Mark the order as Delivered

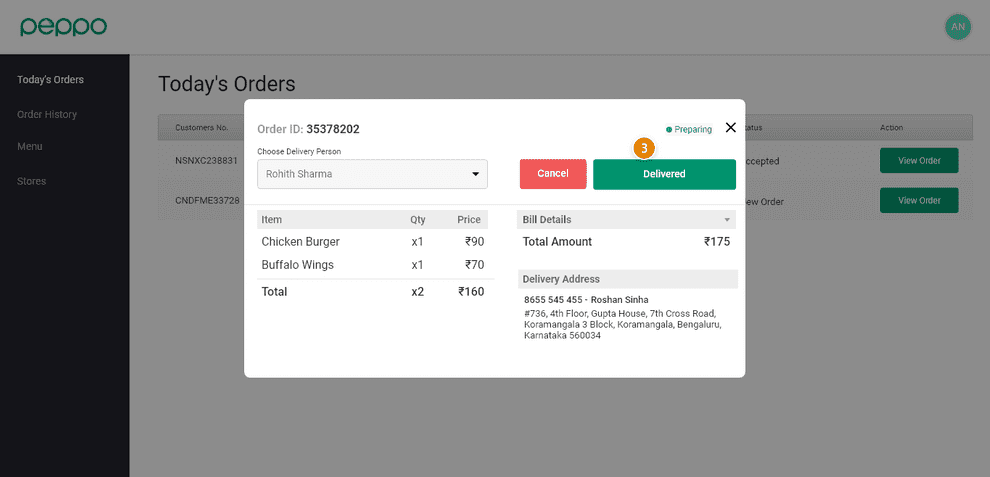664,174
